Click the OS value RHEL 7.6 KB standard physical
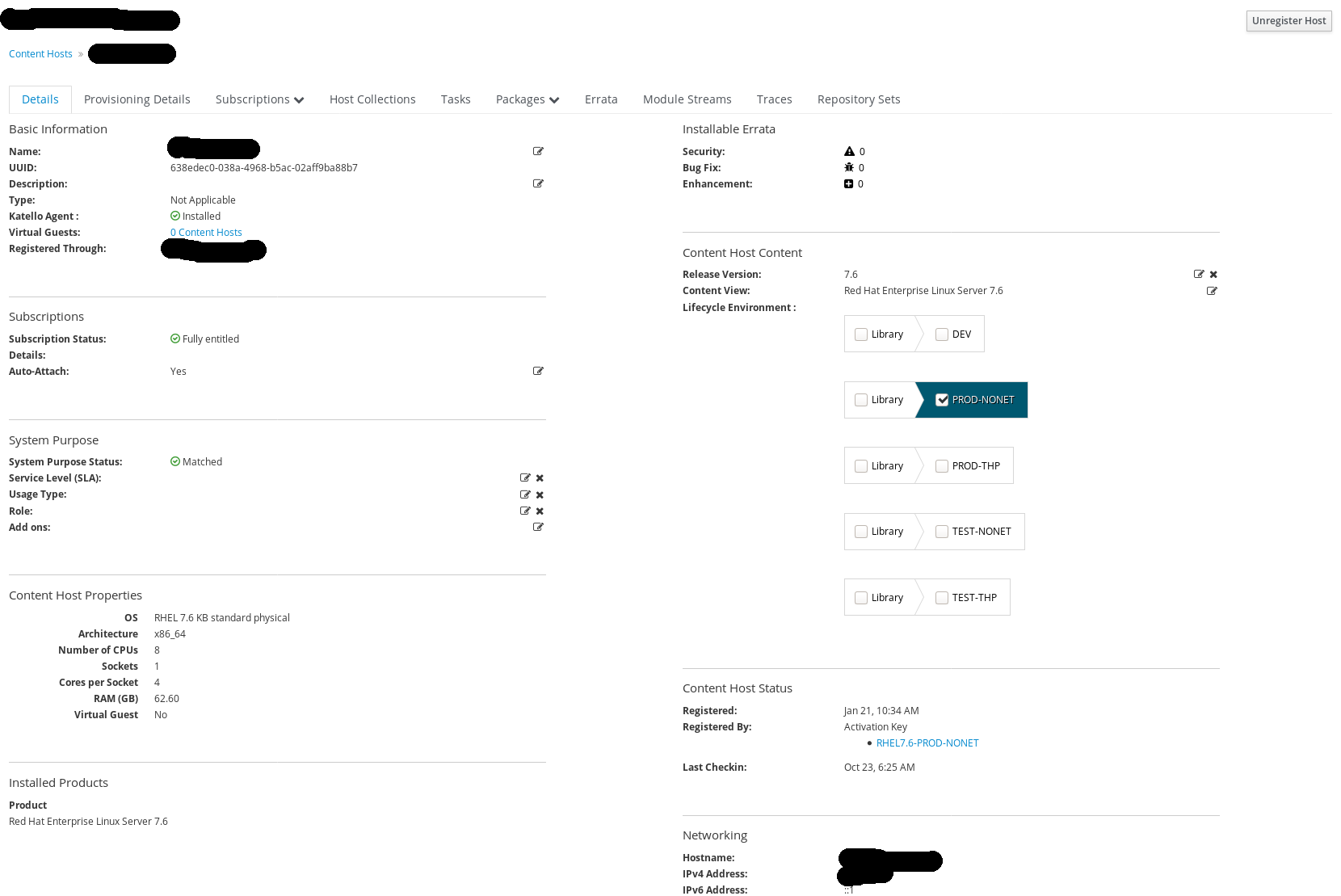 coord(222,617)
